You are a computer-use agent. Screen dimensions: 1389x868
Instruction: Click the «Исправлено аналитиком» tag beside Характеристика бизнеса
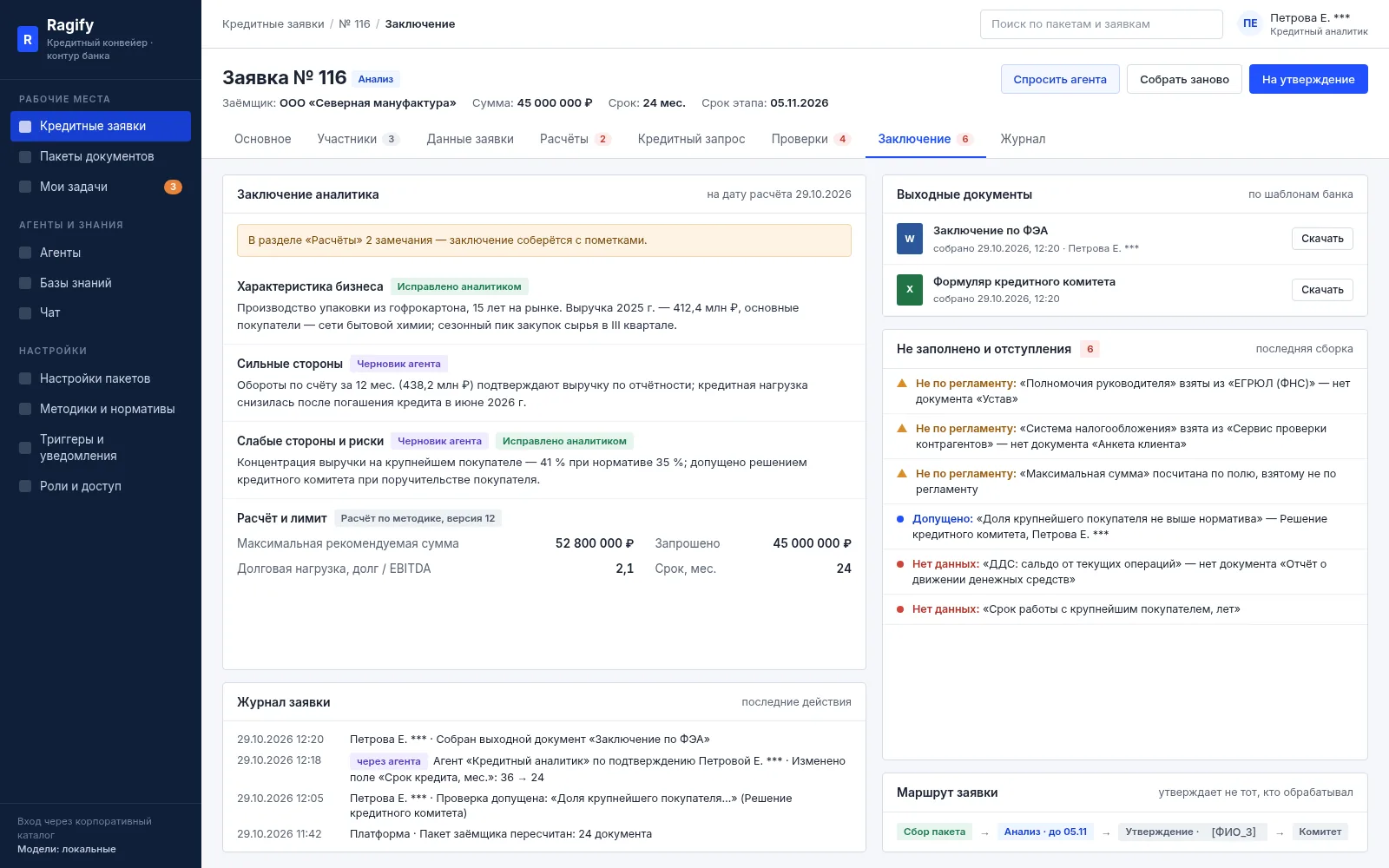tap(459, 286)
